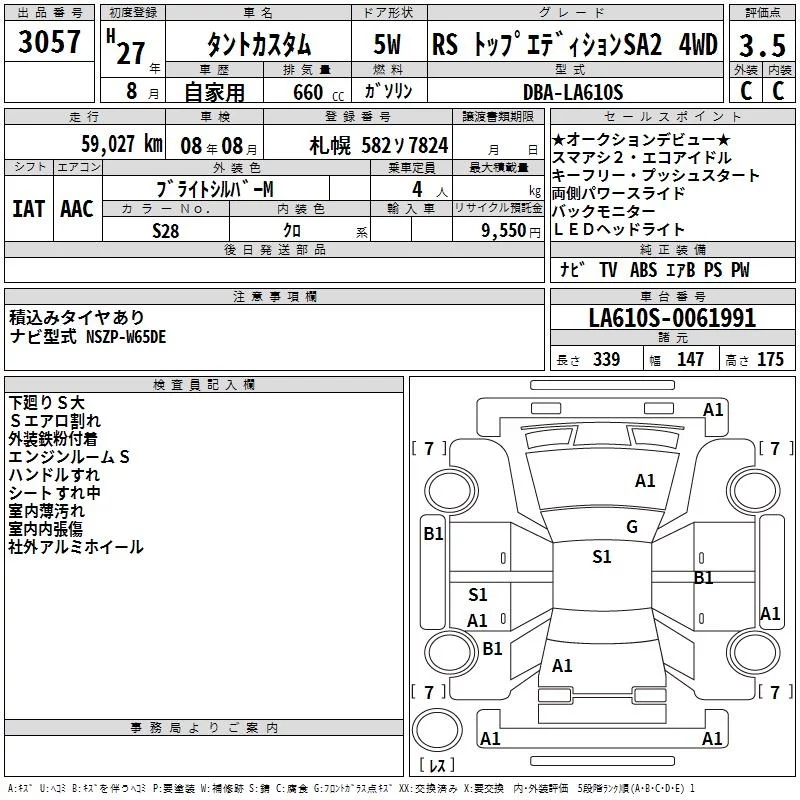Screen dimensions: 800x800
Task: Click the 後日発送部品 header
Action: coord(275,249)
